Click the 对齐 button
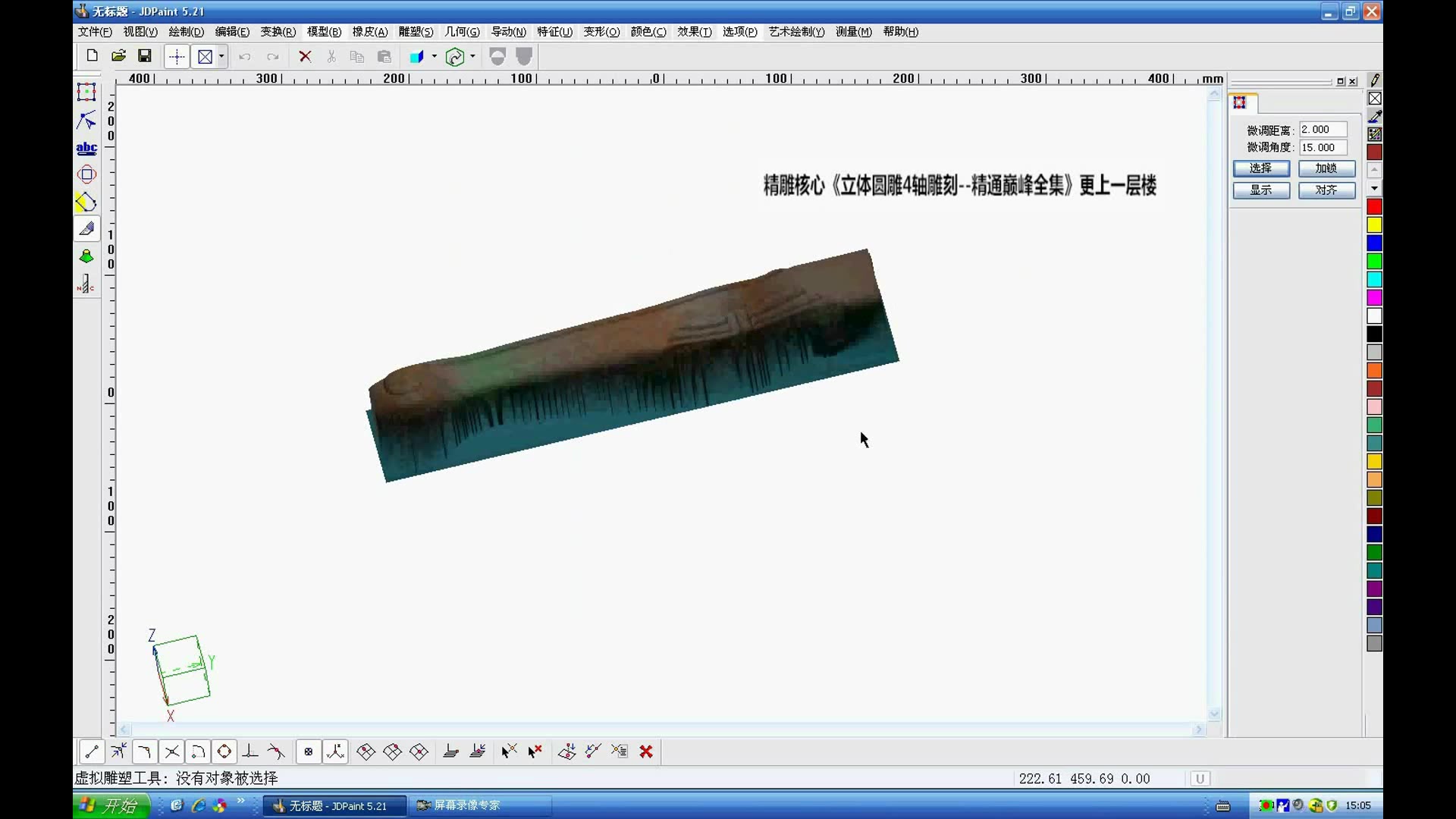The image size is (1456, 819). tap(1326, 190)
